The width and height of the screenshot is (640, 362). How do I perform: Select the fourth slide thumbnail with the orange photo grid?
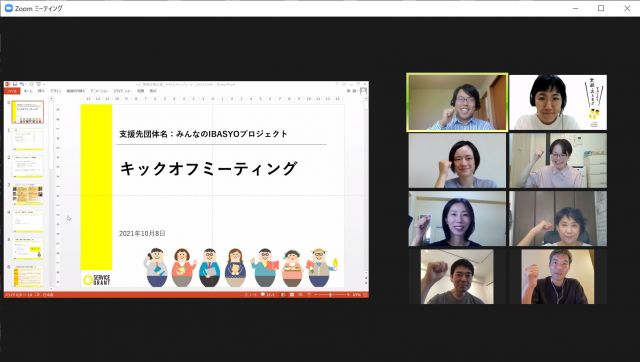pos(28,195)
